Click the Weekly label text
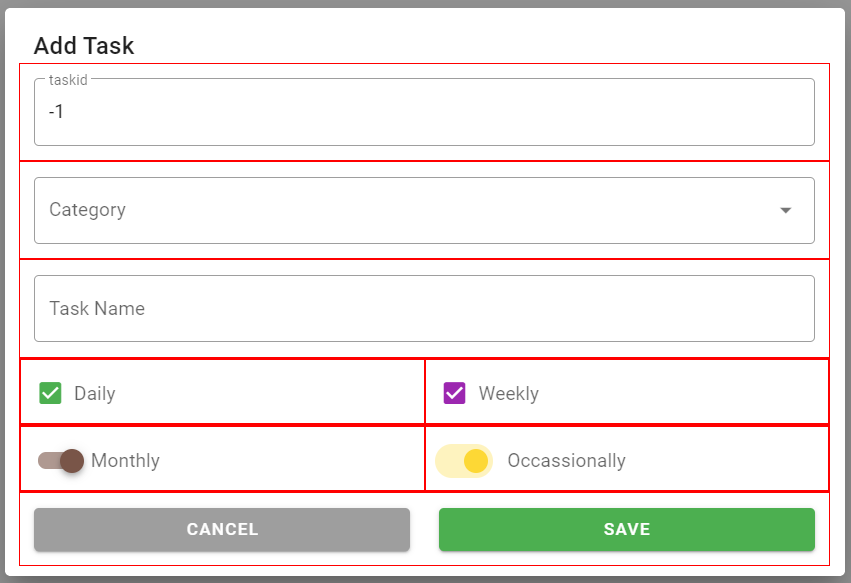 click(x=508, y=394)
